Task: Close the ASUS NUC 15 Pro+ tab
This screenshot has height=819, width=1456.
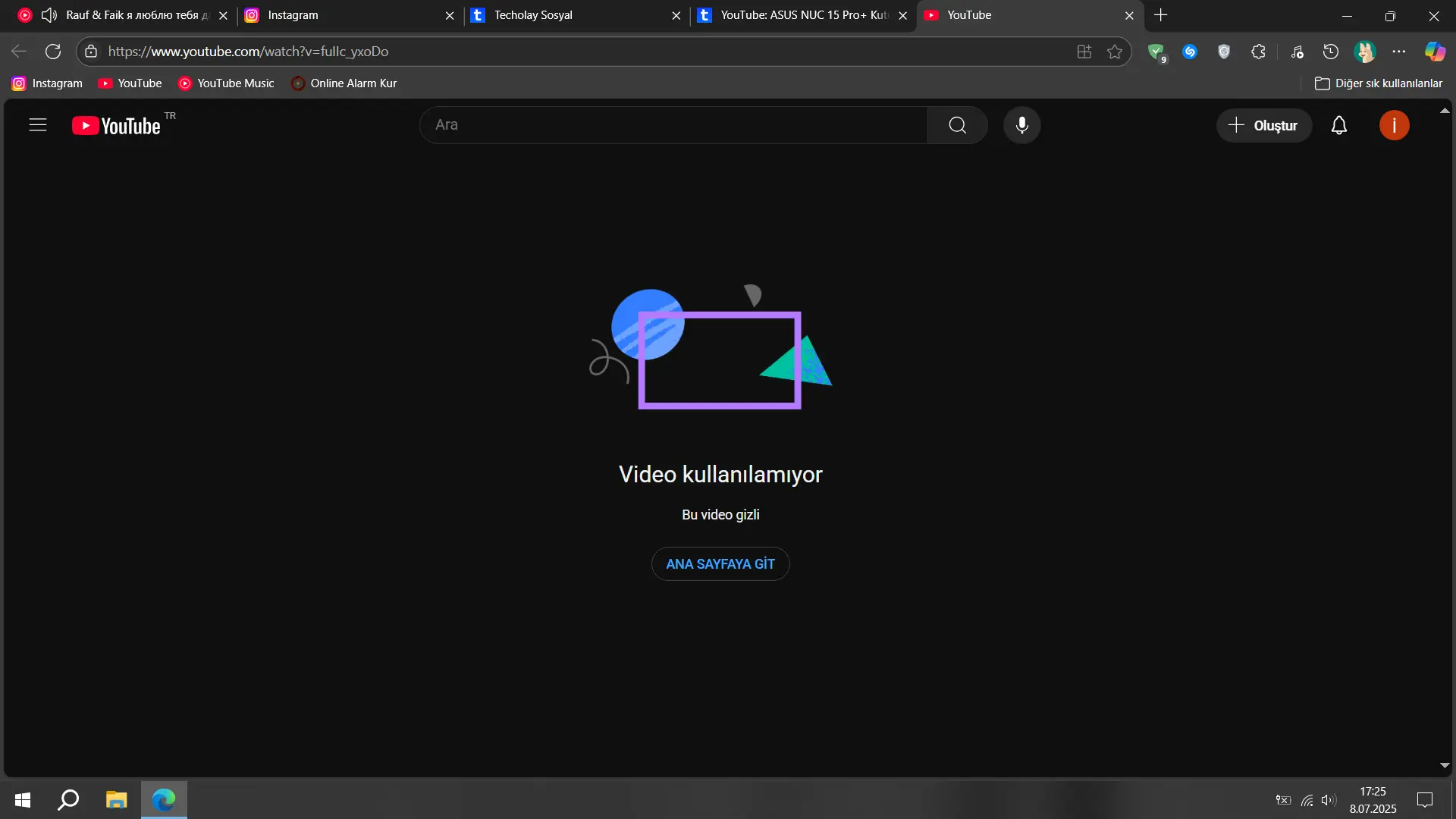Action: pyautogui.click(x=902, y=15)
